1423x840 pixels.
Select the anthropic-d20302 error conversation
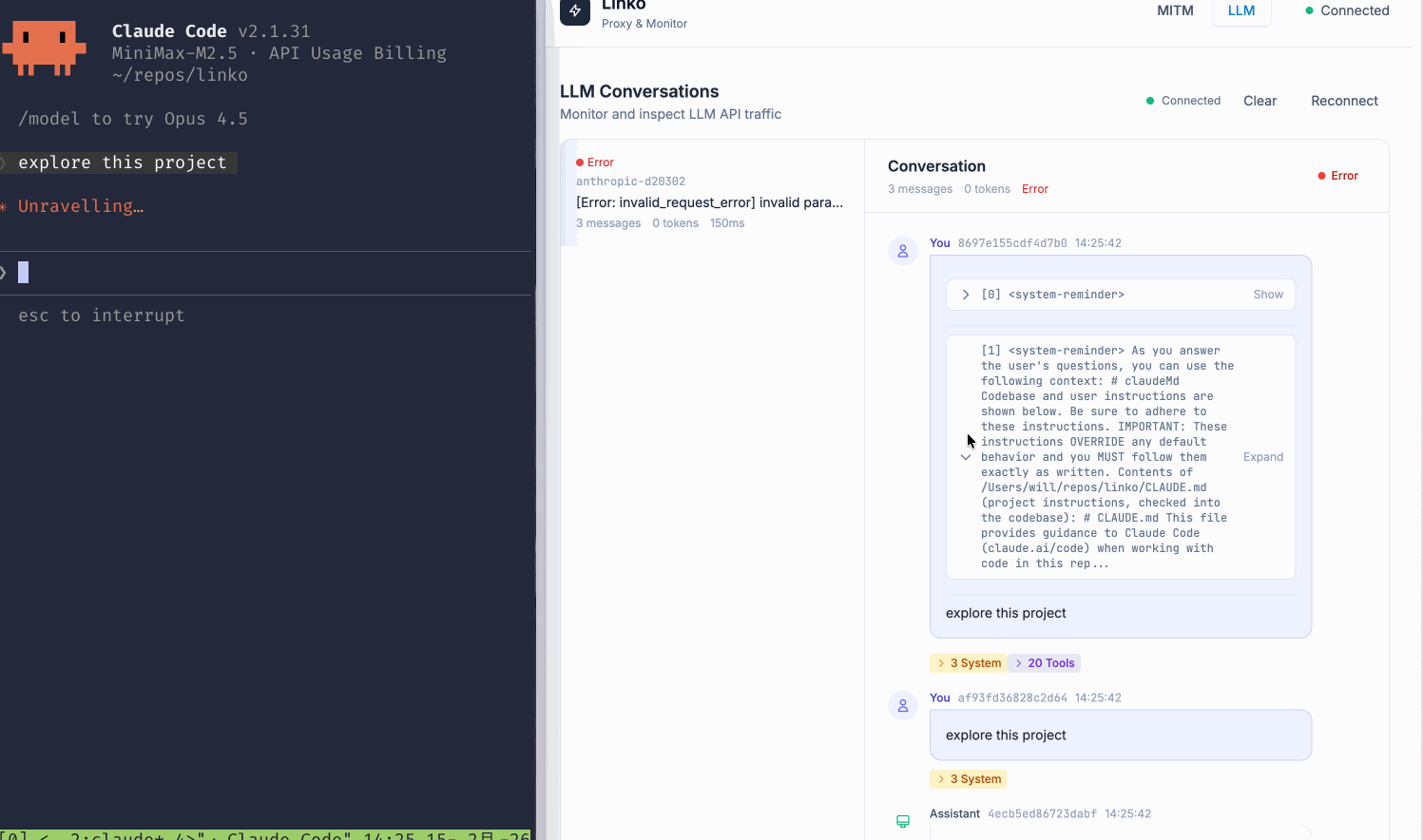pos(712,193)
